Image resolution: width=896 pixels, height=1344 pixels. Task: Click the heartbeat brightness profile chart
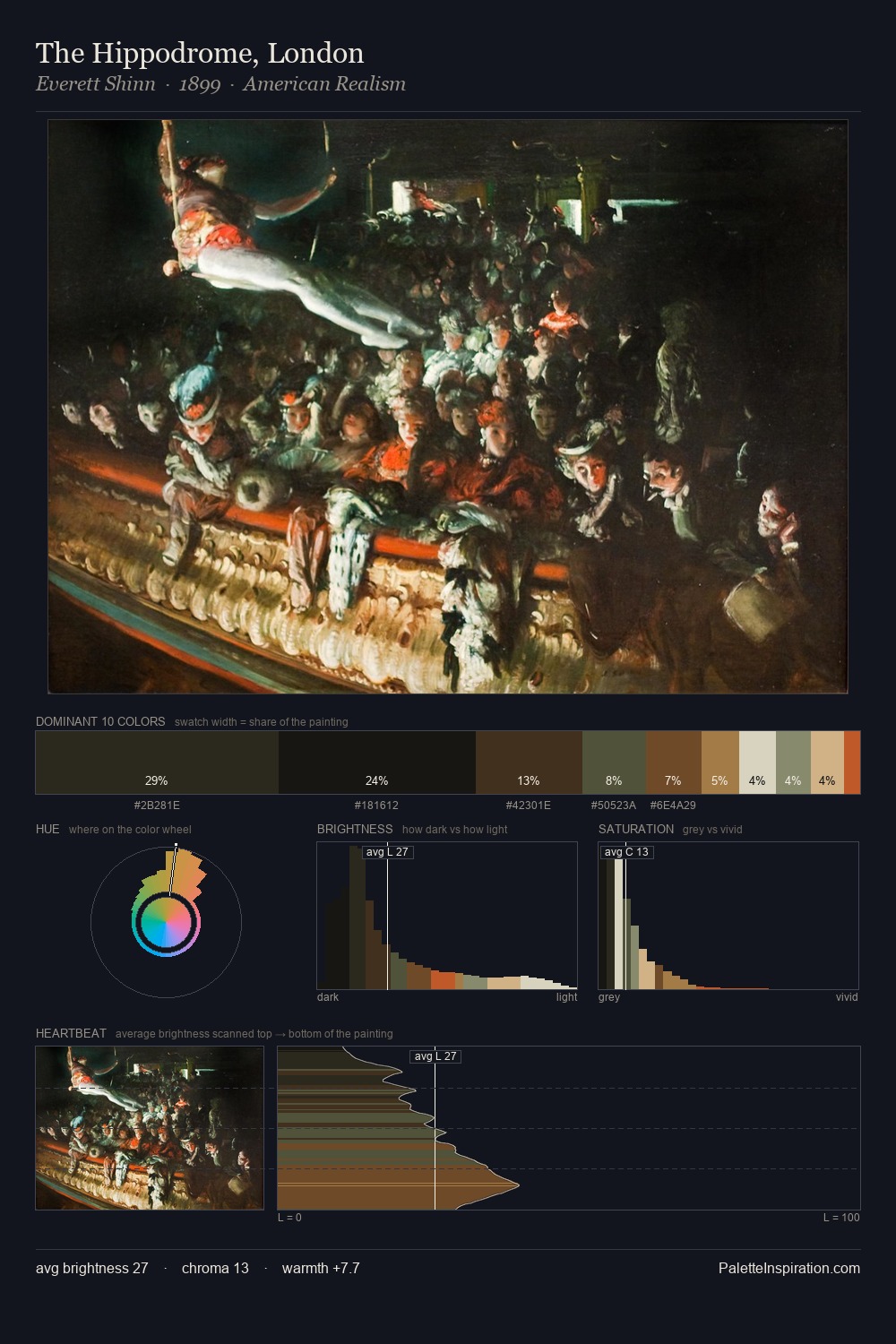569,1128
